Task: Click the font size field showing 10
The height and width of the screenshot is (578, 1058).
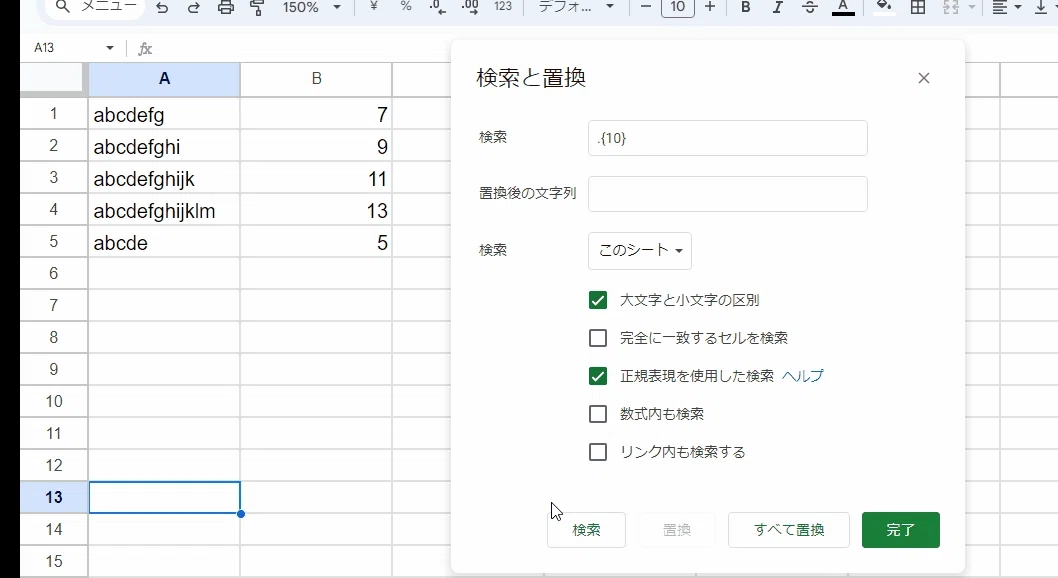Action: click(677, 7)
